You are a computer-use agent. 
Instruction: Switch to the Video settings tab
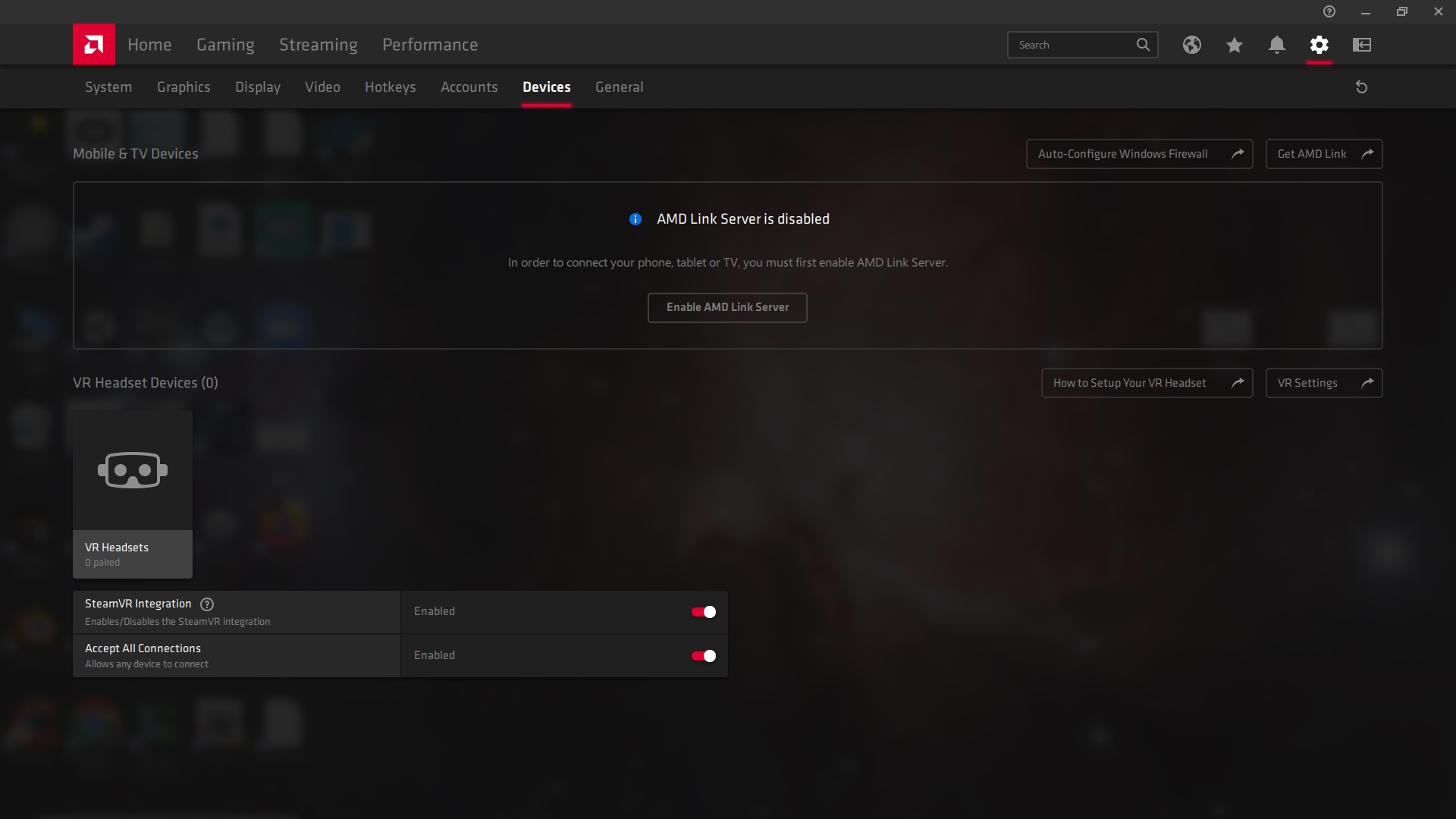point(322,87)
